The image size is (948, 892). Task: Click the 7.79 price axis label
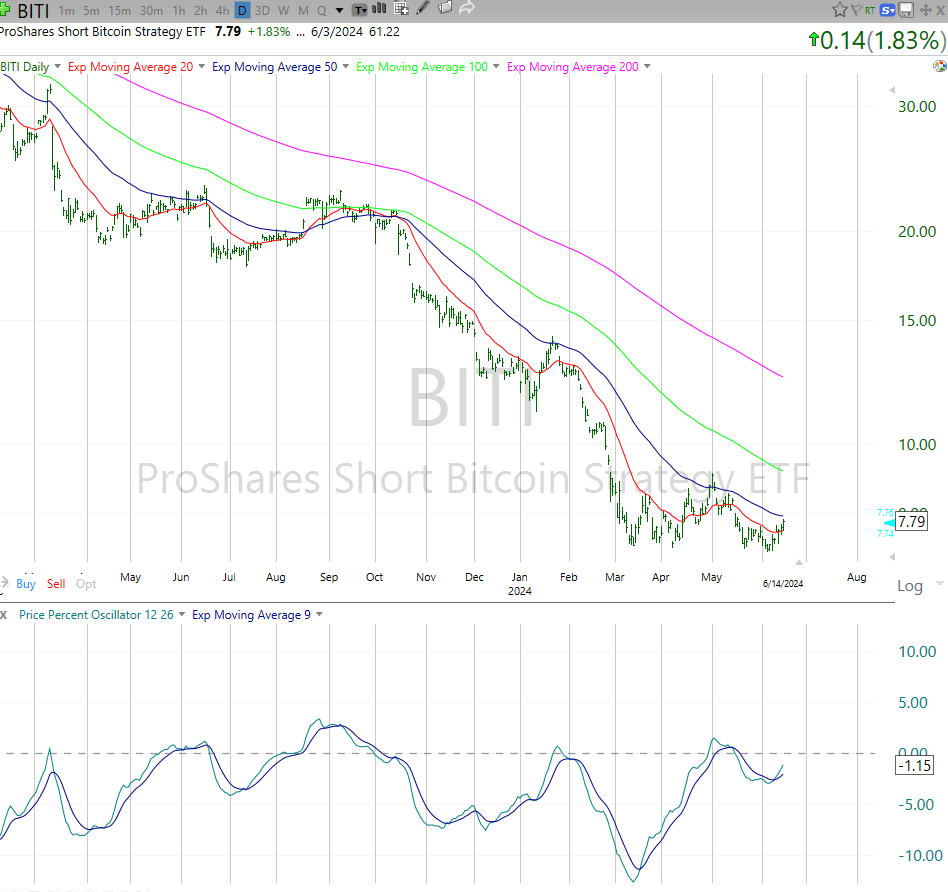pos(913,521)
